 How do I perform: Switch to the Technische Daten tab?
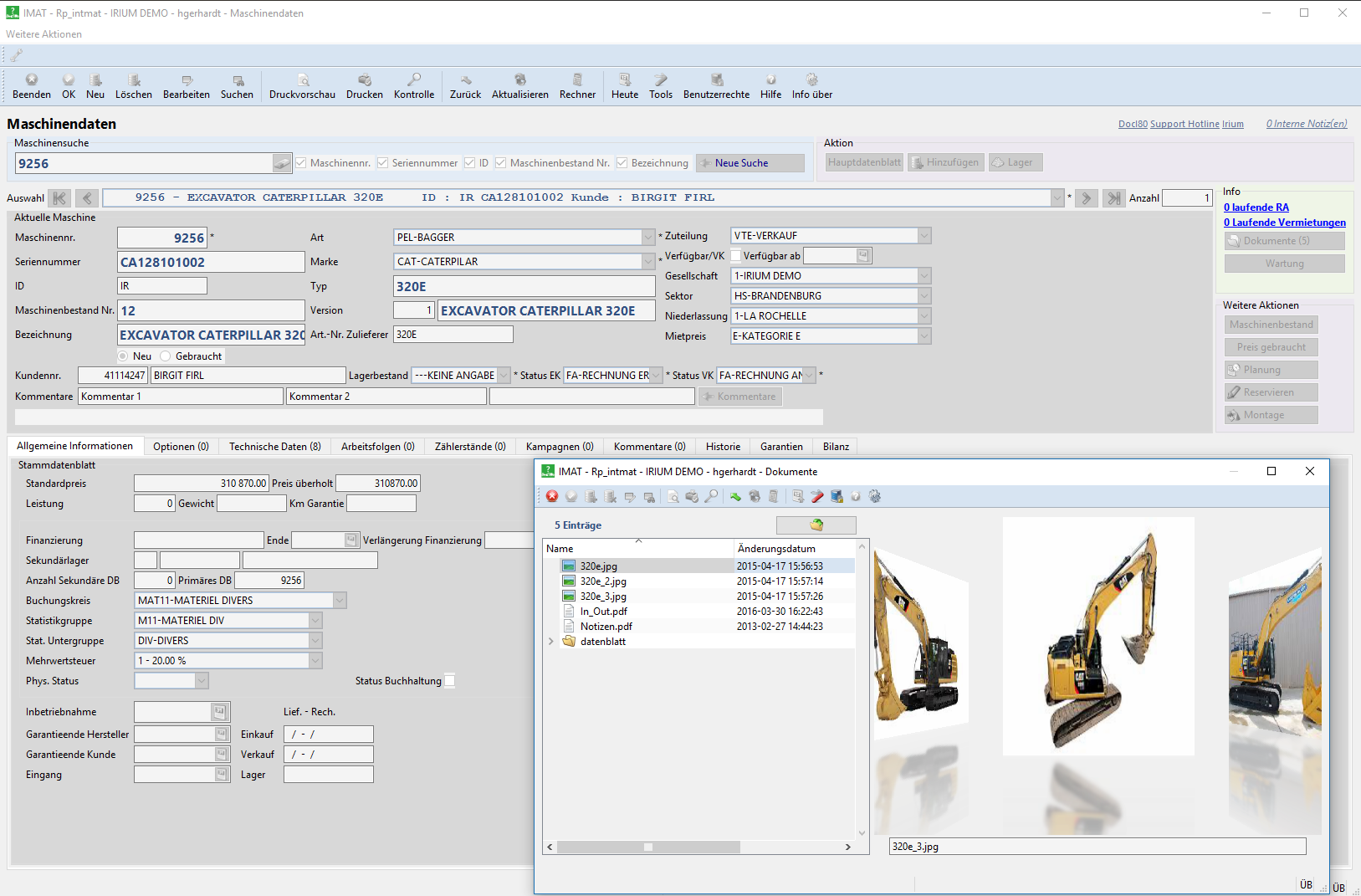pyautogui.click(x=274, y=446)
